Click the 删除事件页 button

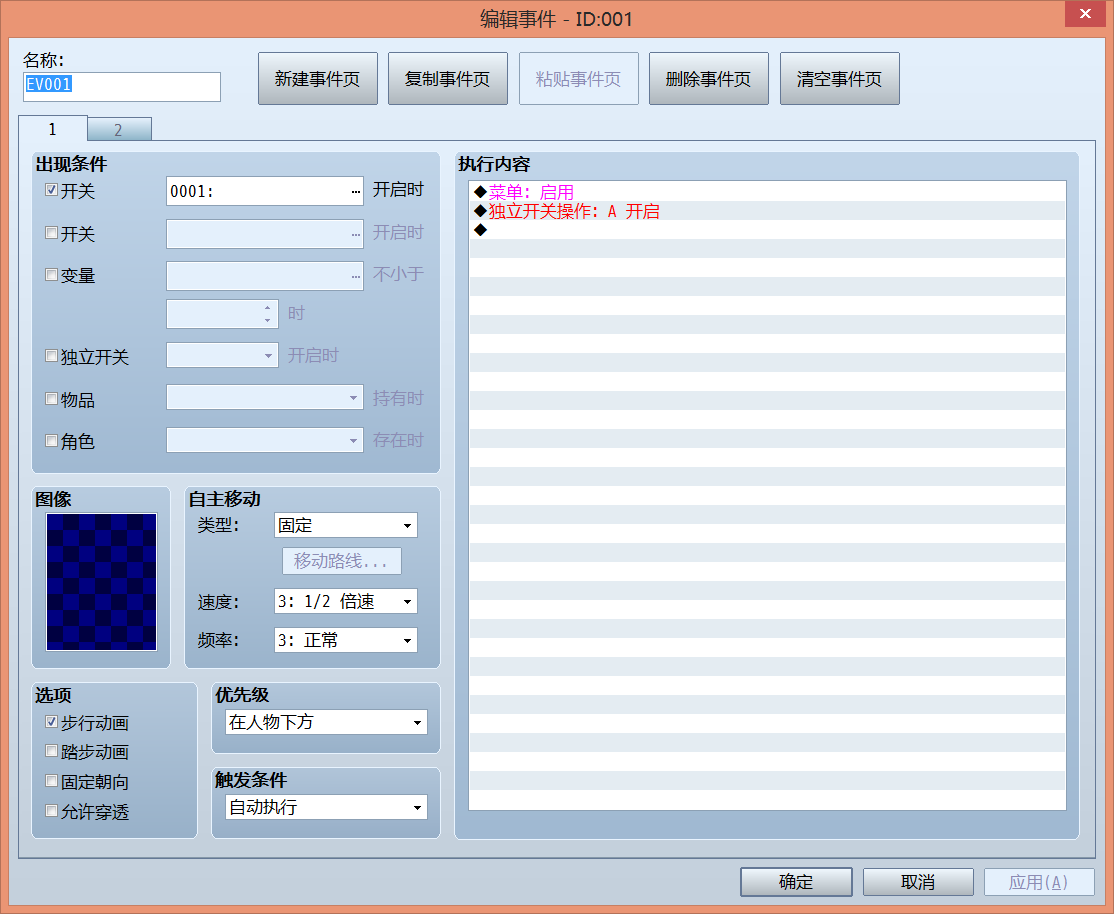708,78
